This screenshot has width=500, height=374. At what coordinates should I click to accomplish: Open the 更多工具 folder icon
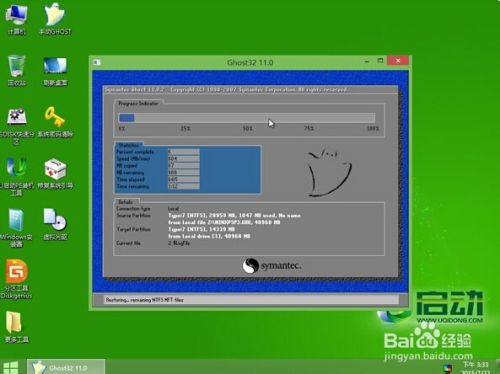coord(16,327)
